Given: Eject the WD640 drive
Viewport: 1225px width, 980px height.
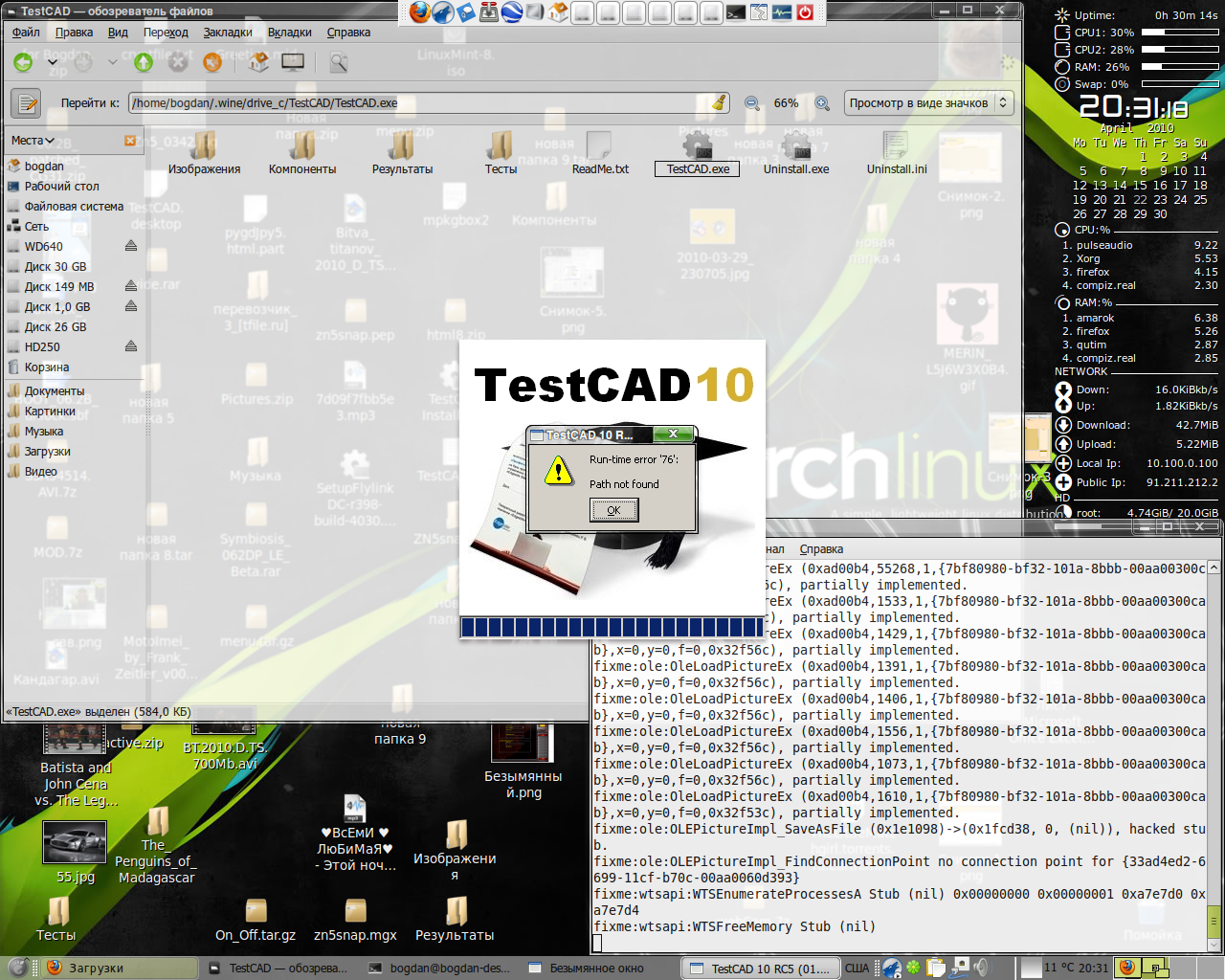Looking at the screenshot, I should point(131,246).
